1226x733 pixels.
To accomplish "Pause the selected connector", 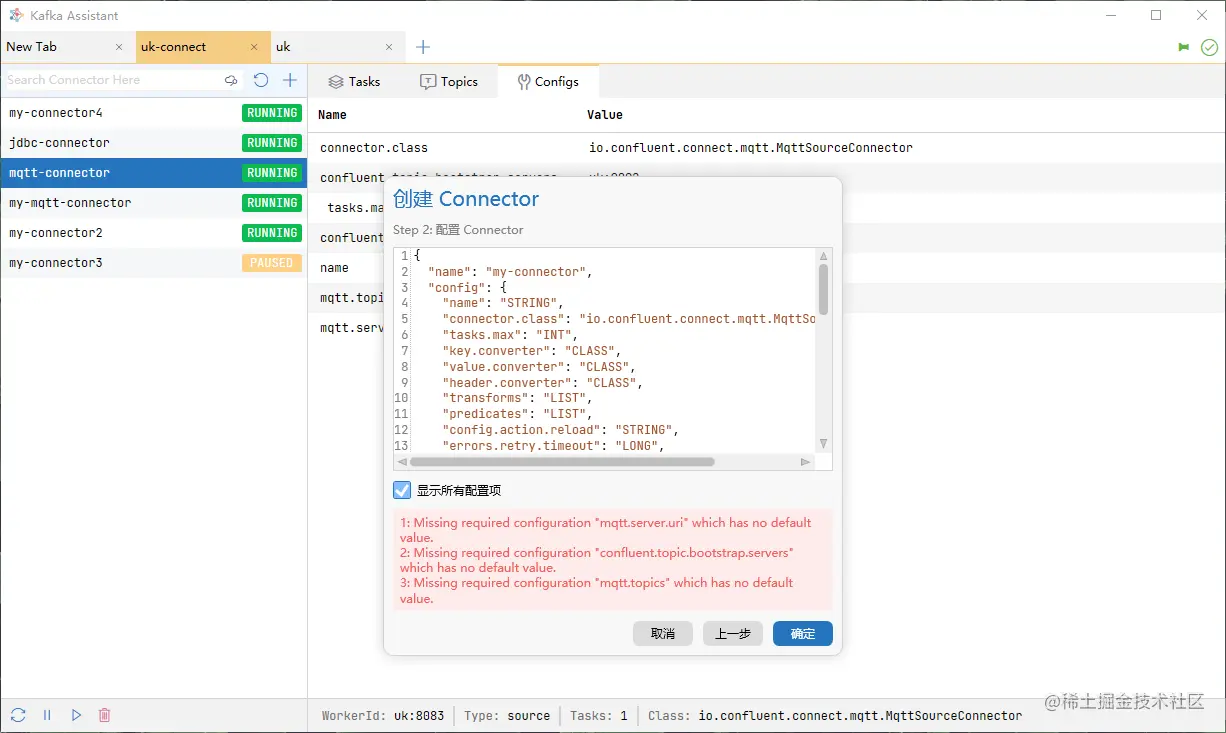I will (x=47, y=715).
